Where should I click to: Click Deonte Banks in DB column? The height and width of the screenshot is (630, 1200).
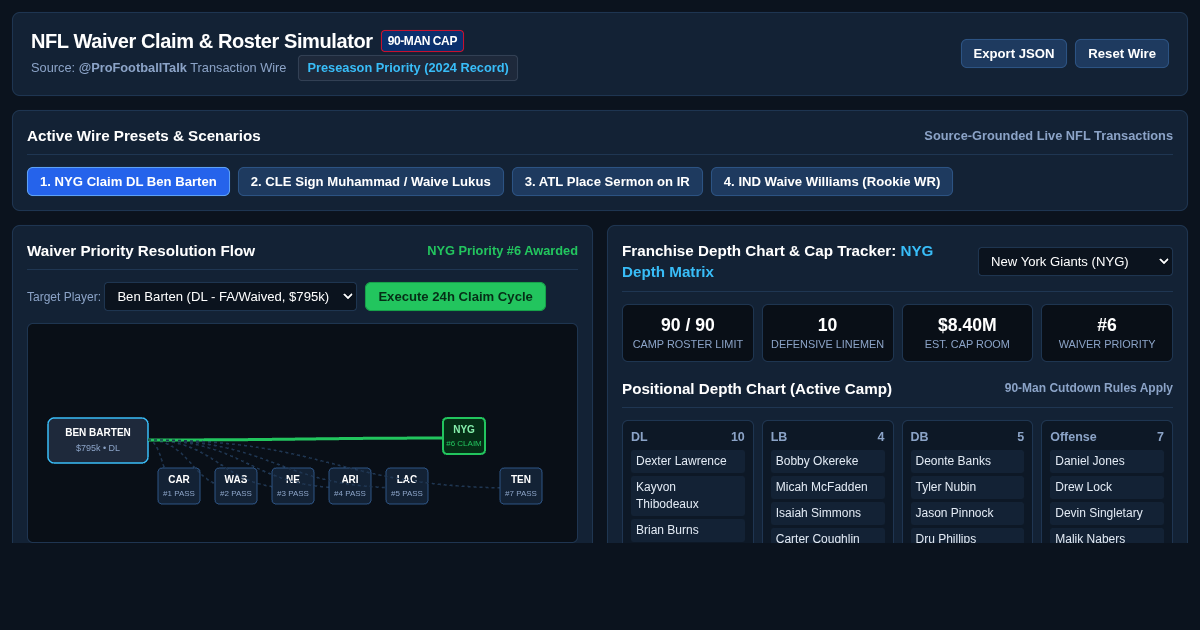[x=967, y=461]
